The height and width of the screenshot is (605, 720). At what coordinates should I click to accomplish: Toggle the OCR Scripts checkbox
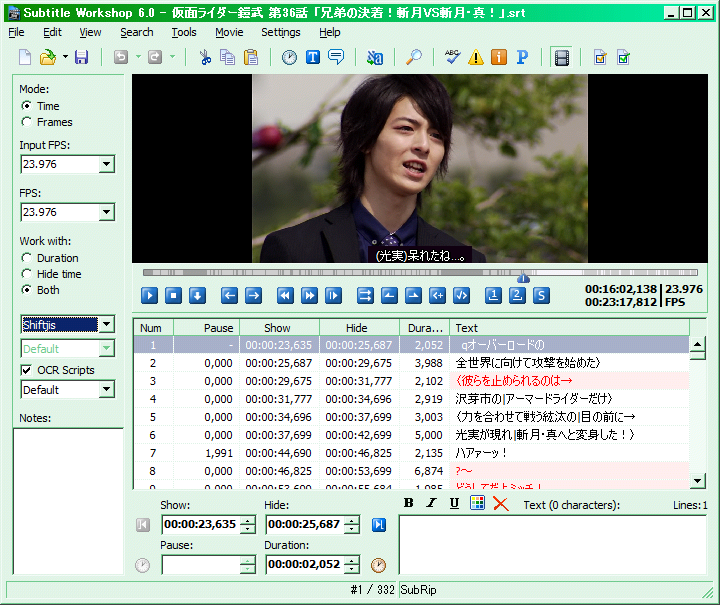point(27,370)
